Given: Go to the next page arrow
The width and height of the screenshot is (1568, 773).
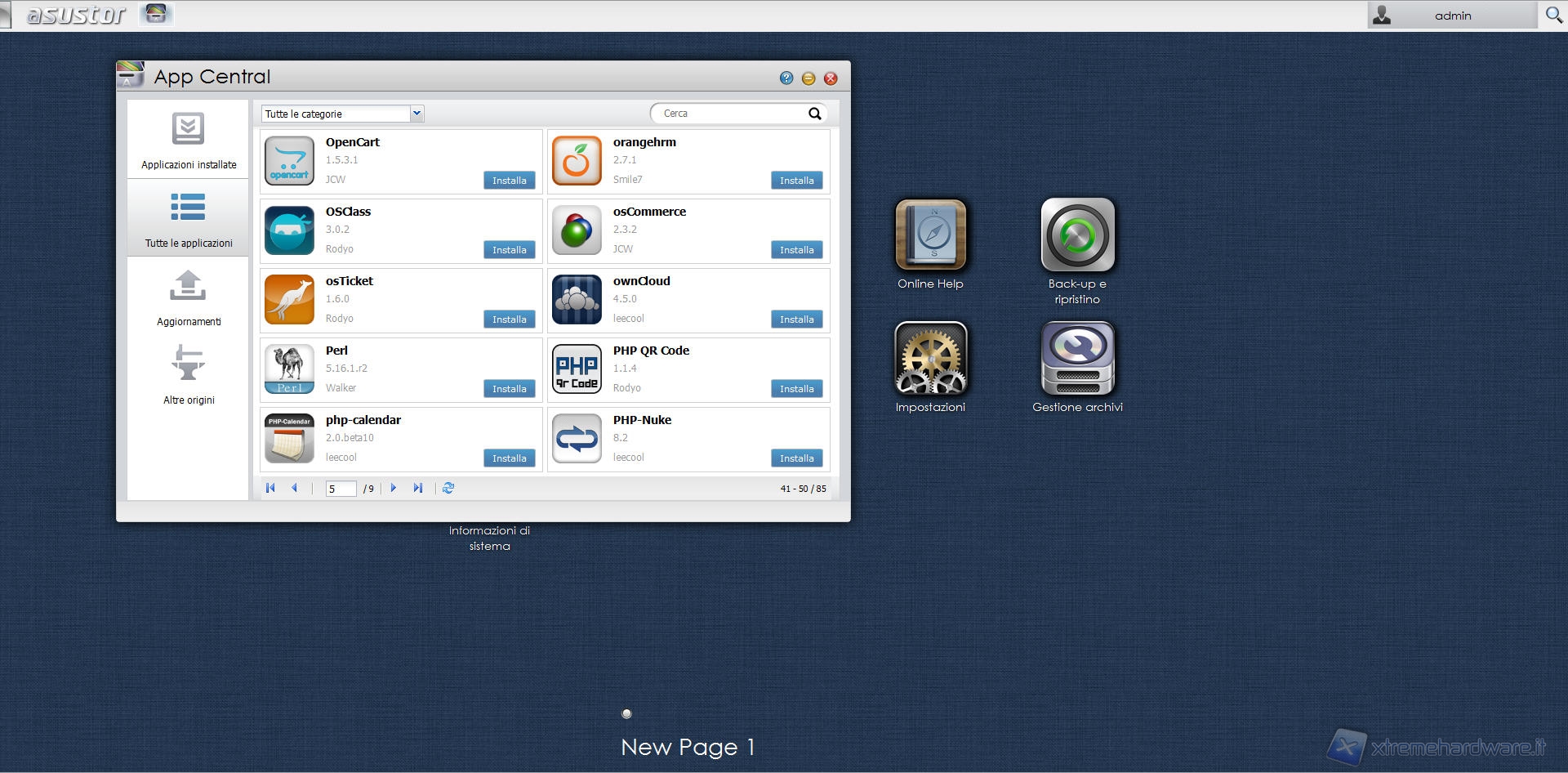Looking at the screenshot, I should [x=394, y=488].
